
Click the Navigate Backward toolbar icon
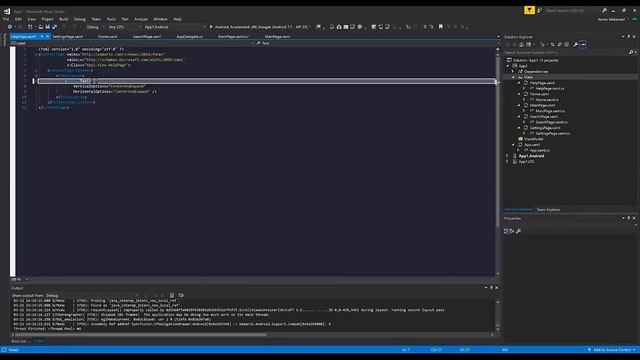point(9,27)
